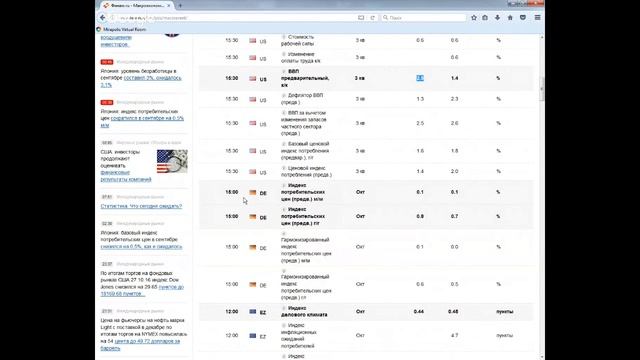Click info icon beside Индекс инфляционных ожиданий

[x=284, y=325]
